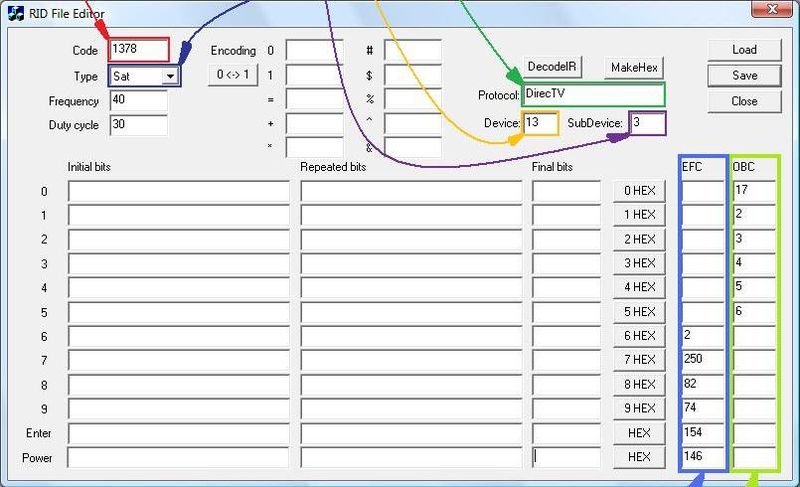Focus the Code field containing 1378
The width and height of the screenshot is (800, 487).
[139, 49]
